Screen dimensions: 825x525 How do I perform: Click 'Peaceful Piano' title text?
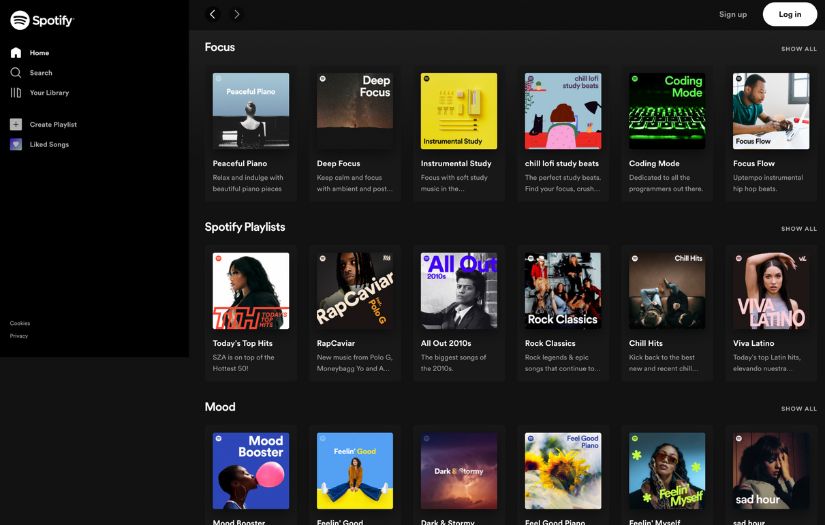tap(240, 164)
